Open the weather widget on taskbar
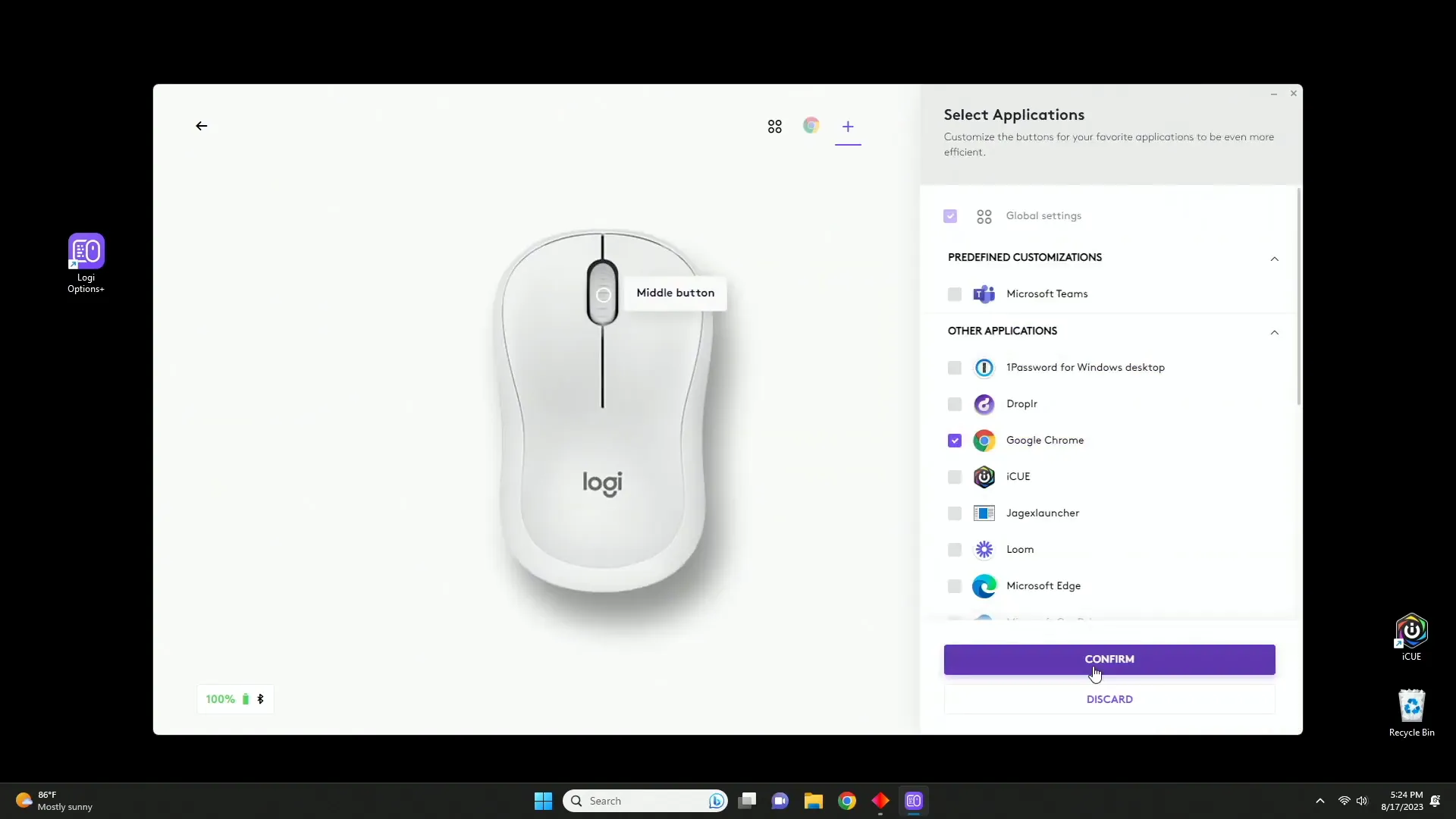Screen dimensions: 1456x819 pos(55,801)
